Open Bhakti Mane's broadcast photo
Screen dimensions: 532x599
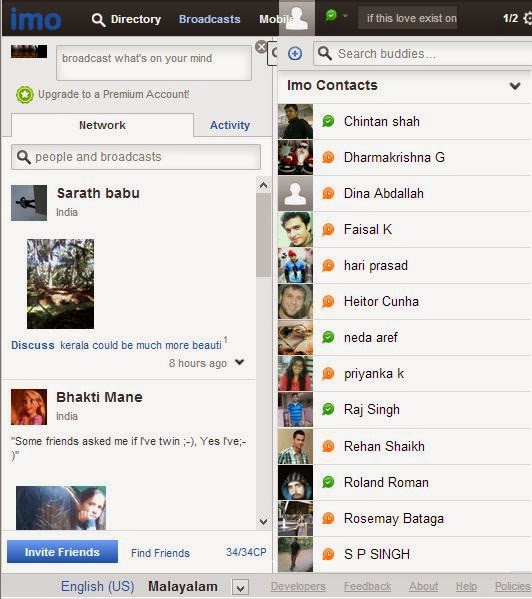point(61,508)
